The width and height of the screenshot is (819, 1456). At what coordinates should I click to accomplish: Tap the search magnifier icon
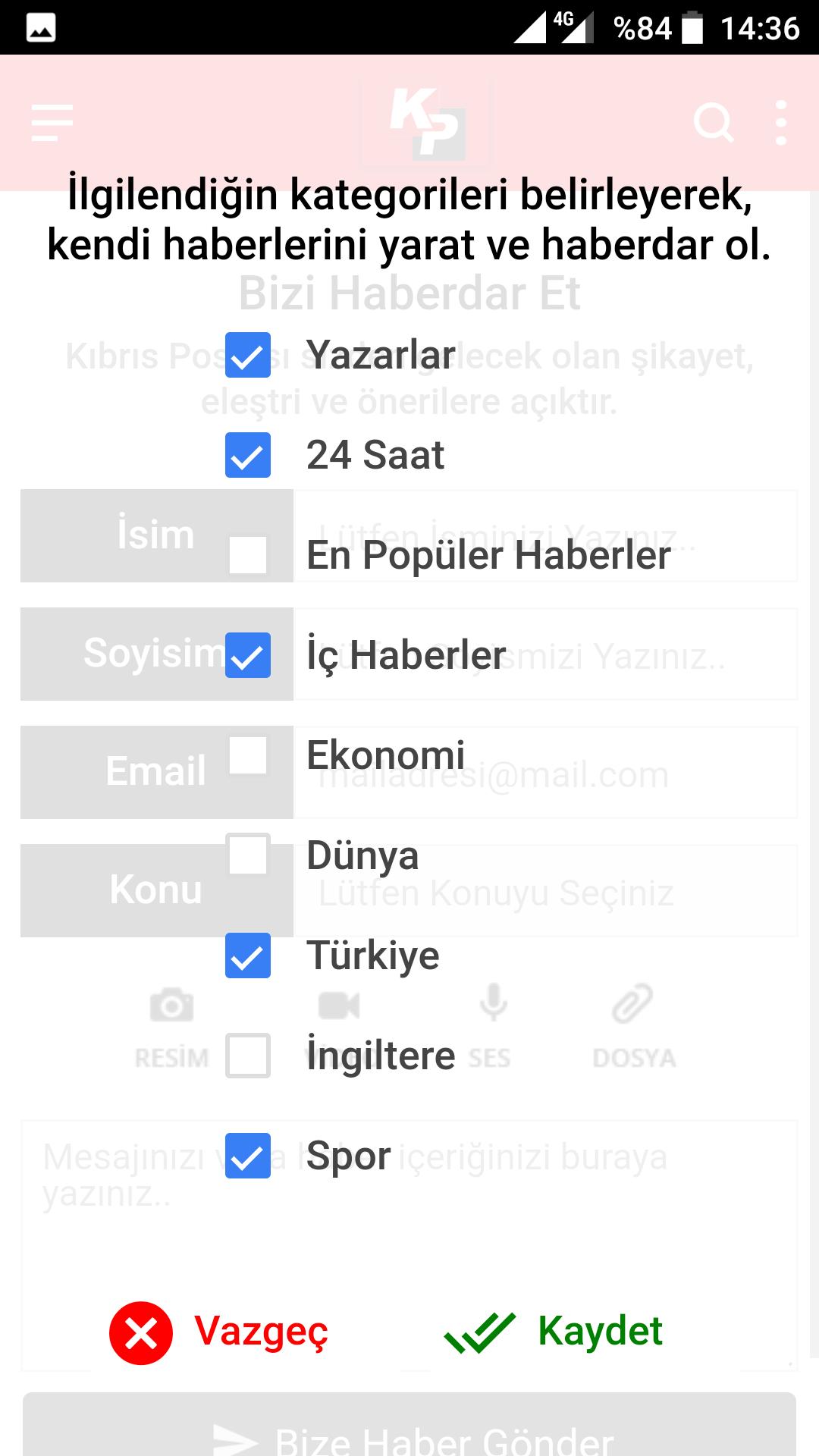(x=714, y=123)
